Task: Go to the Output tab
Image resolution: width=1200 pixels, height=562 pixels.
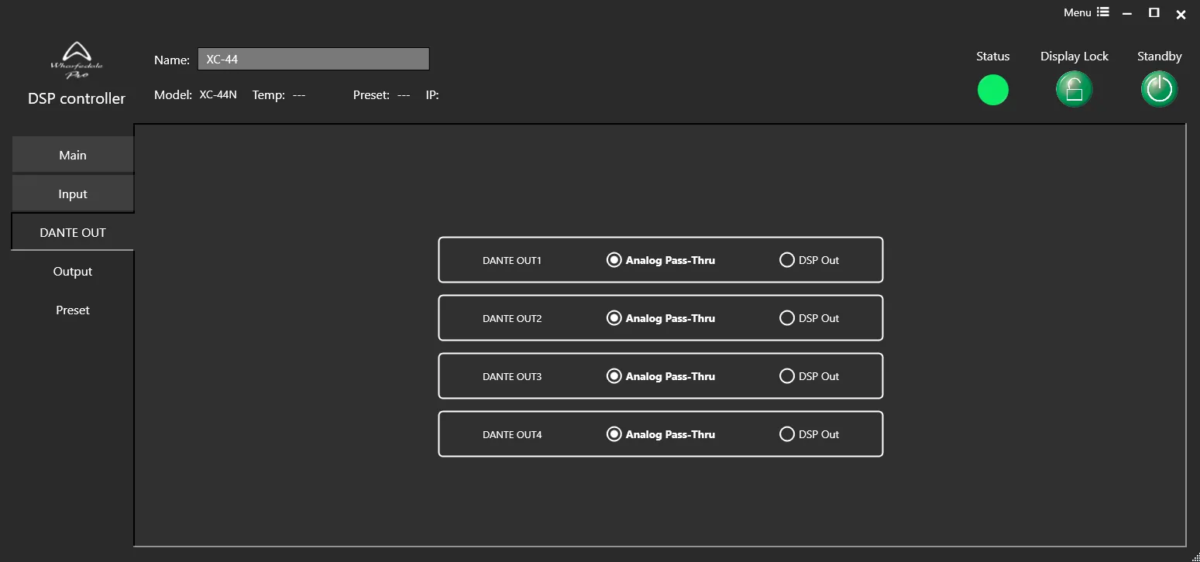Action: tap(72, 271)
